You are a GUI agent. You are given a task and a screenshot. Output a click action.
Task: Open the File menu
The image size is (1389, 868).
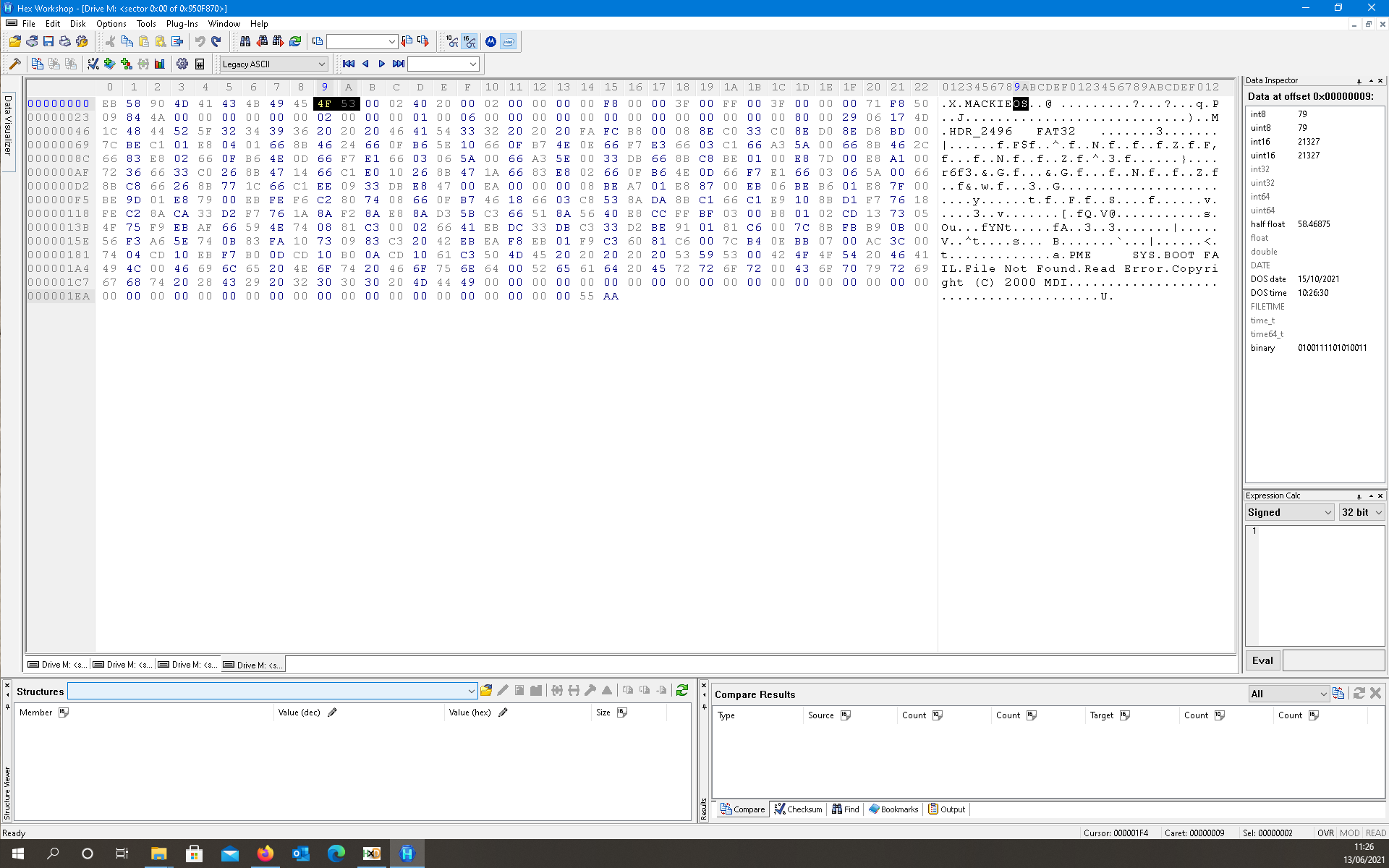(29, 24)
